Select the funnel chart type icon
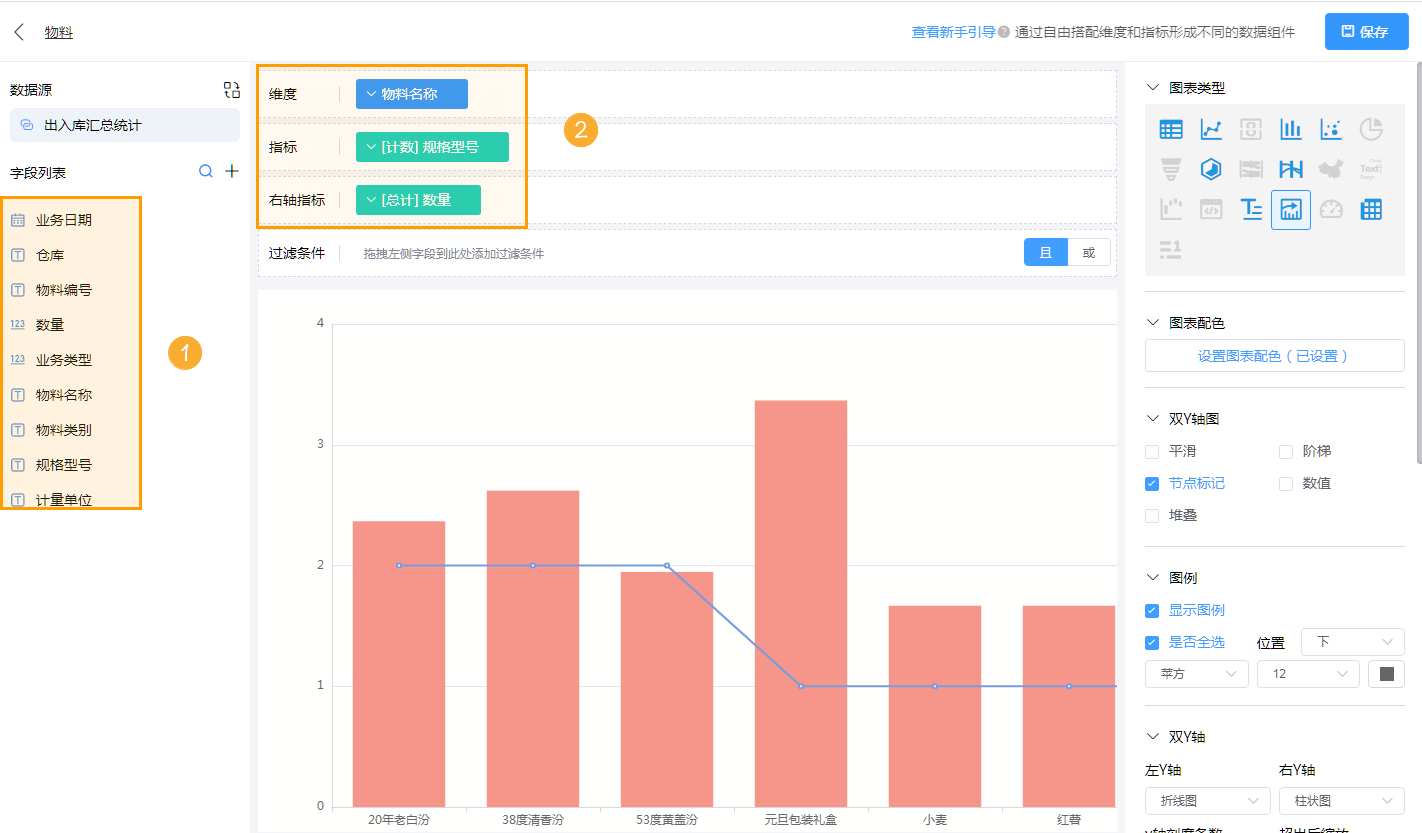The width and height of the screenshot is (1422, 833). pos(1170,168)
